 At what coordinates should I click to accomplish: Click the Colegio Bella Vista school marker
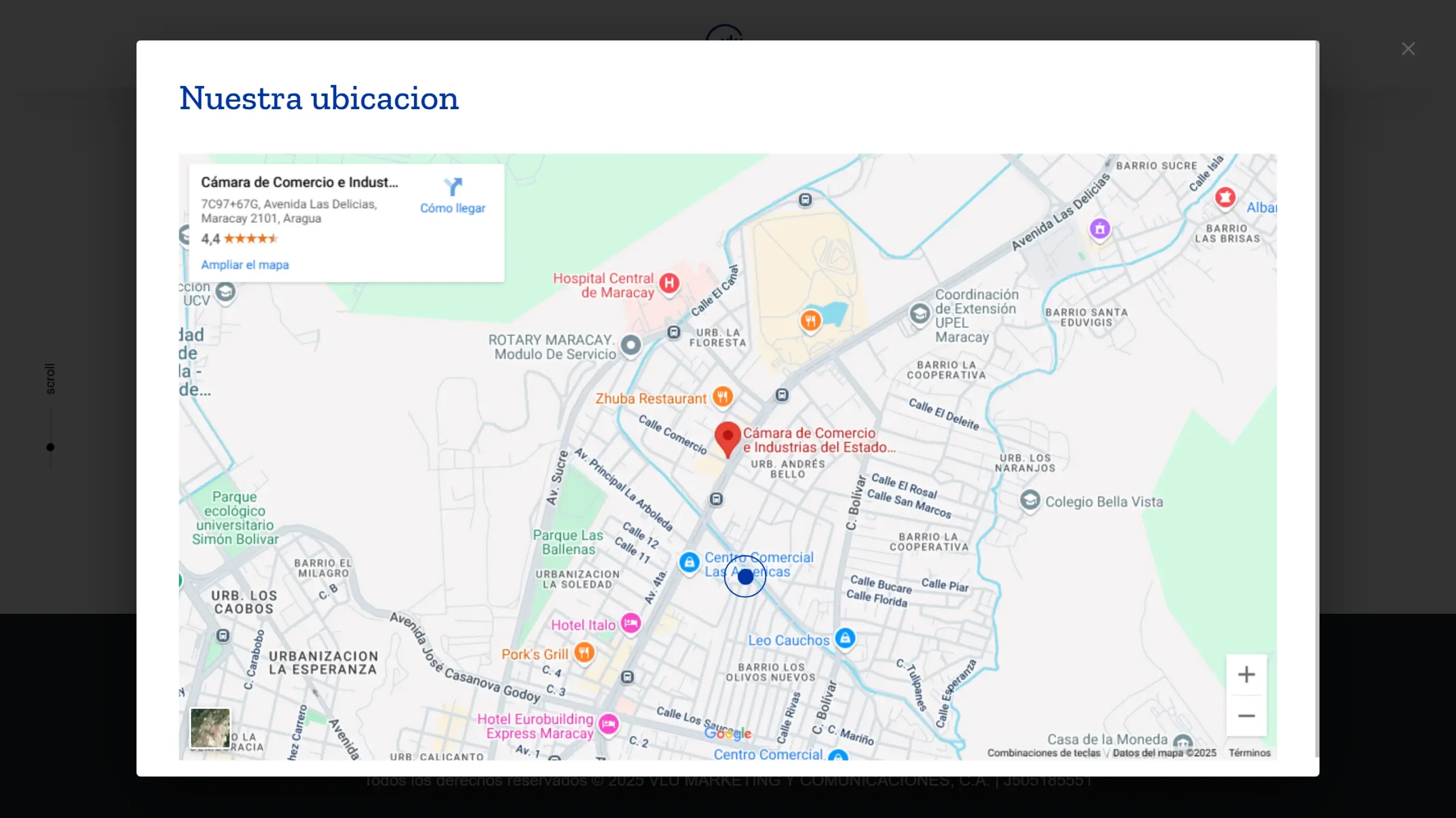coord(1029,501)
